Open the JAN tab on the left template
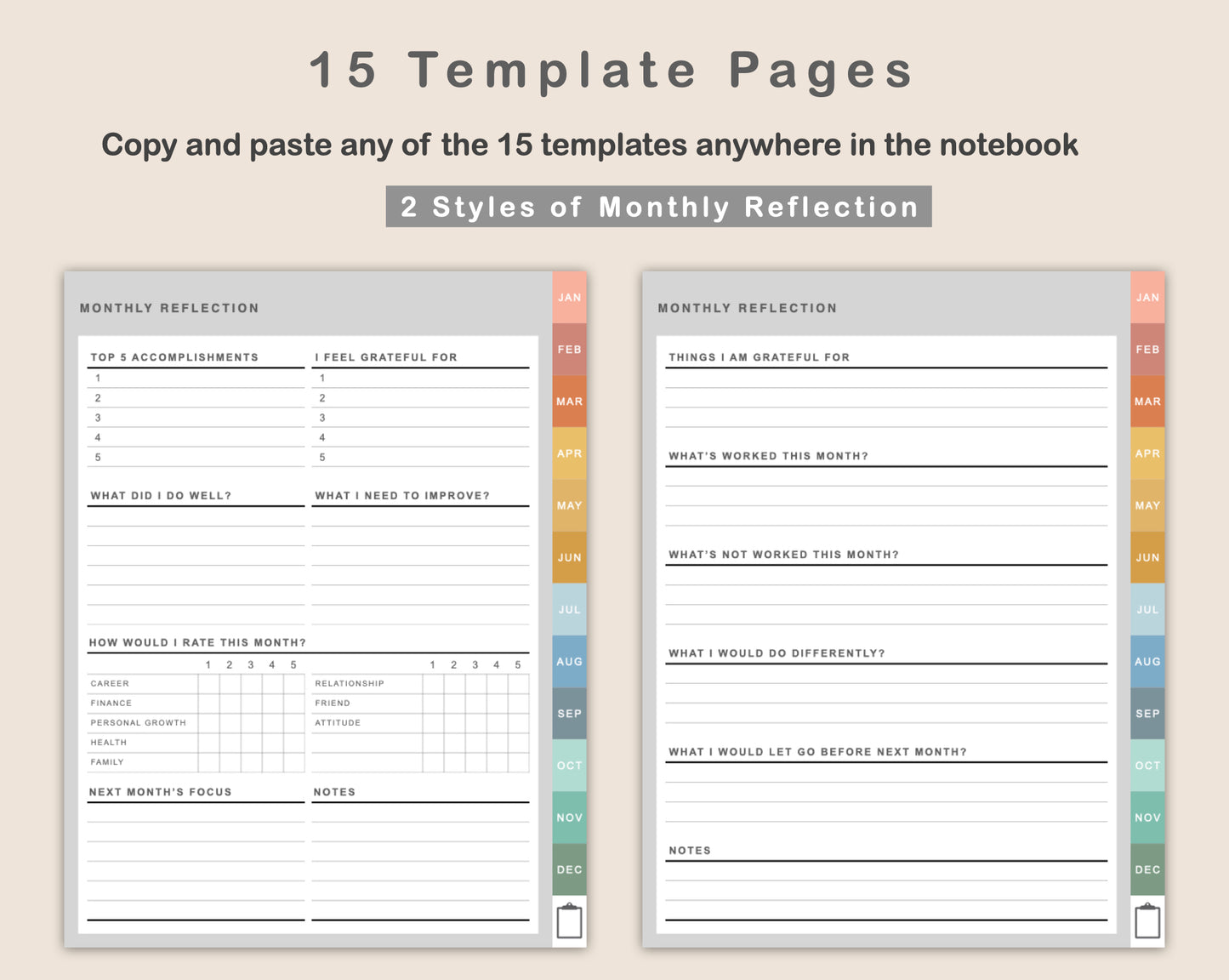 click(569, 298)
